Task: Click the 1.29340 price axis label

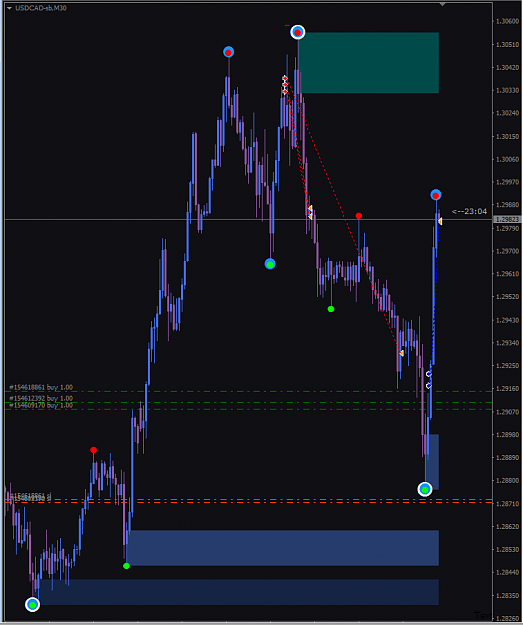Action: point(507,343)
